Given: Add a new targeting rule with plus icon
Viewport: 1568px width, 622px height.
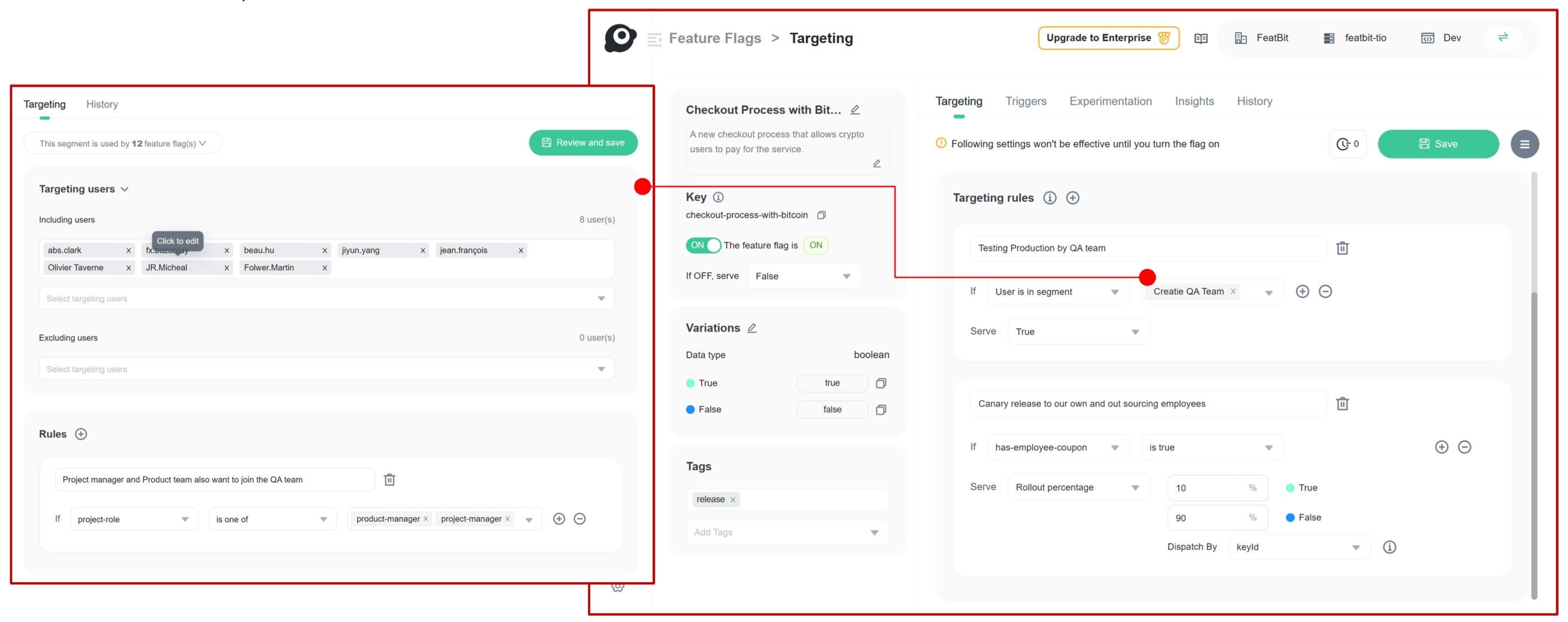Looking at the screenshot, I should click(x=1072, y=198).
